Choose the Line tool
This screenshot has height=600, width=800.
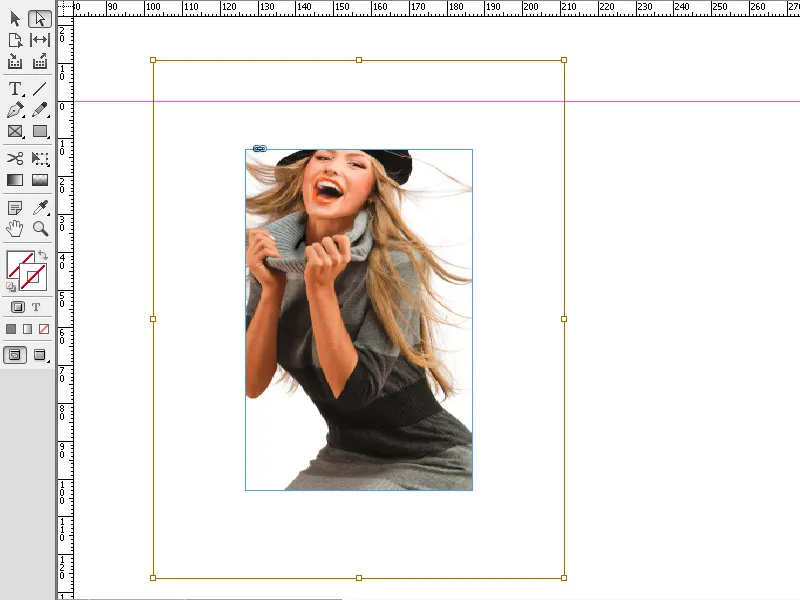38,87
